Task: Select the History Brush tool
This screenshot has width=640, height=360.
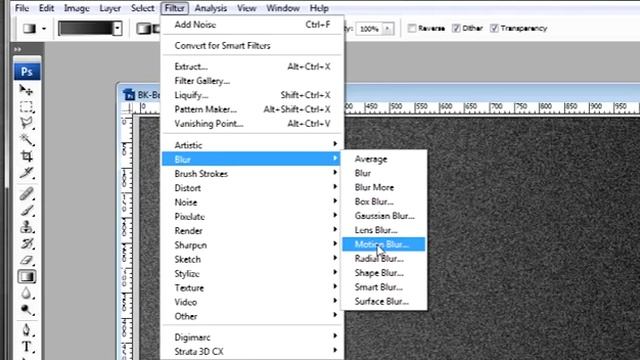Action: pos(27,243)
